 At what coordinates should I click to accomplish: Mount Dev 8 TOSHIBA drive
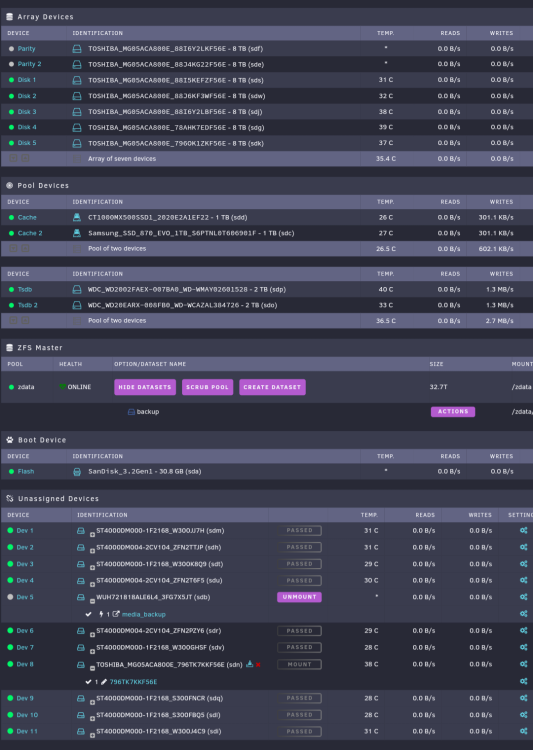pos(299,664)
